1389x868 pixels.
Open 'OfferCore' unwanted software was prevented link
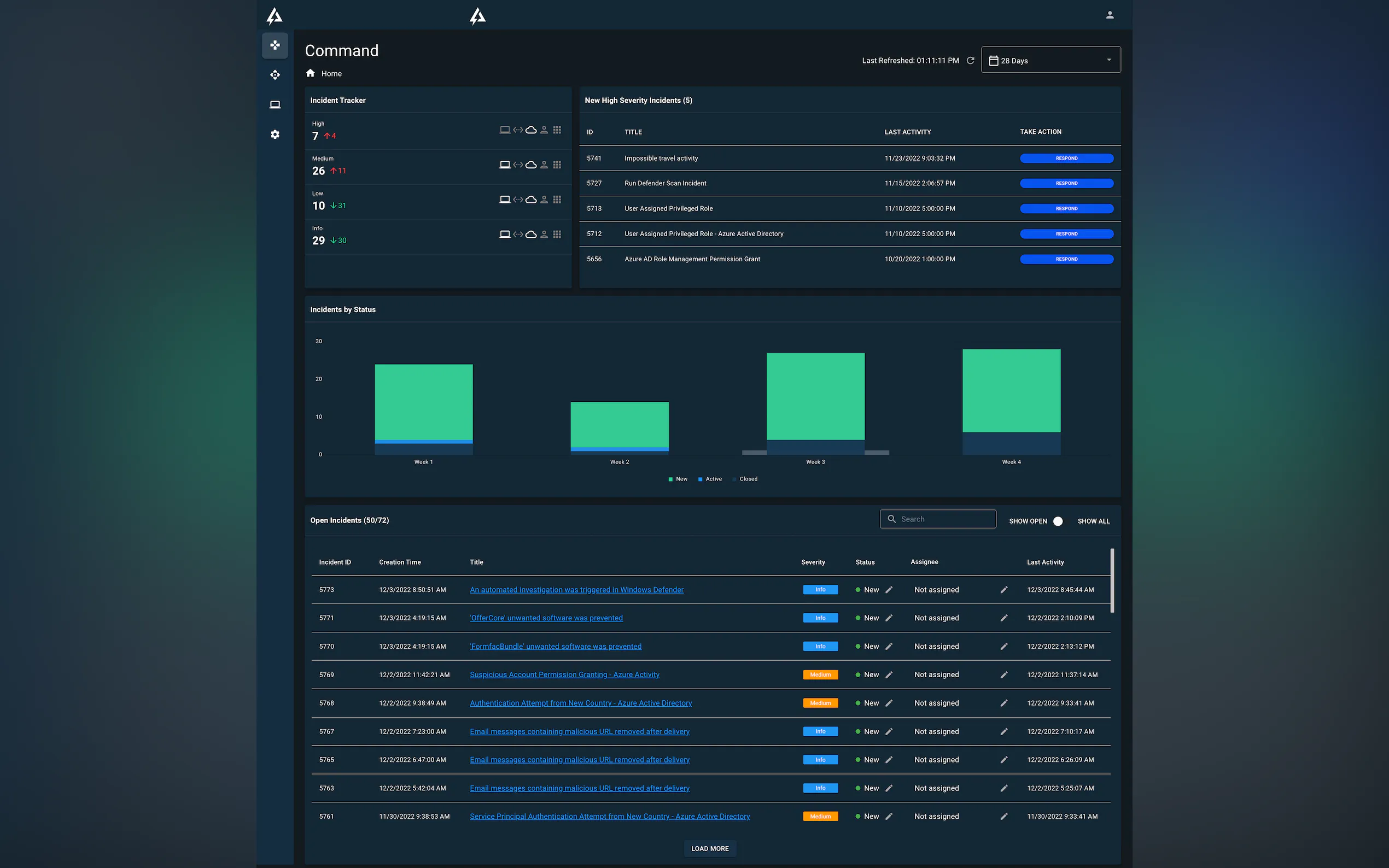(546, 618)
